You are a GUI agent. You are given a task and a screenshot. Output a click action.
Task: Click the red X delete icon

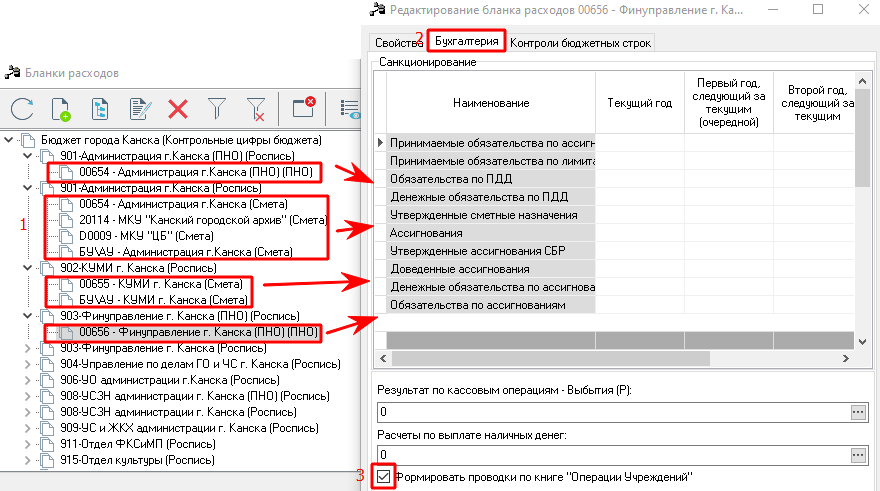[x=178, y=108]
